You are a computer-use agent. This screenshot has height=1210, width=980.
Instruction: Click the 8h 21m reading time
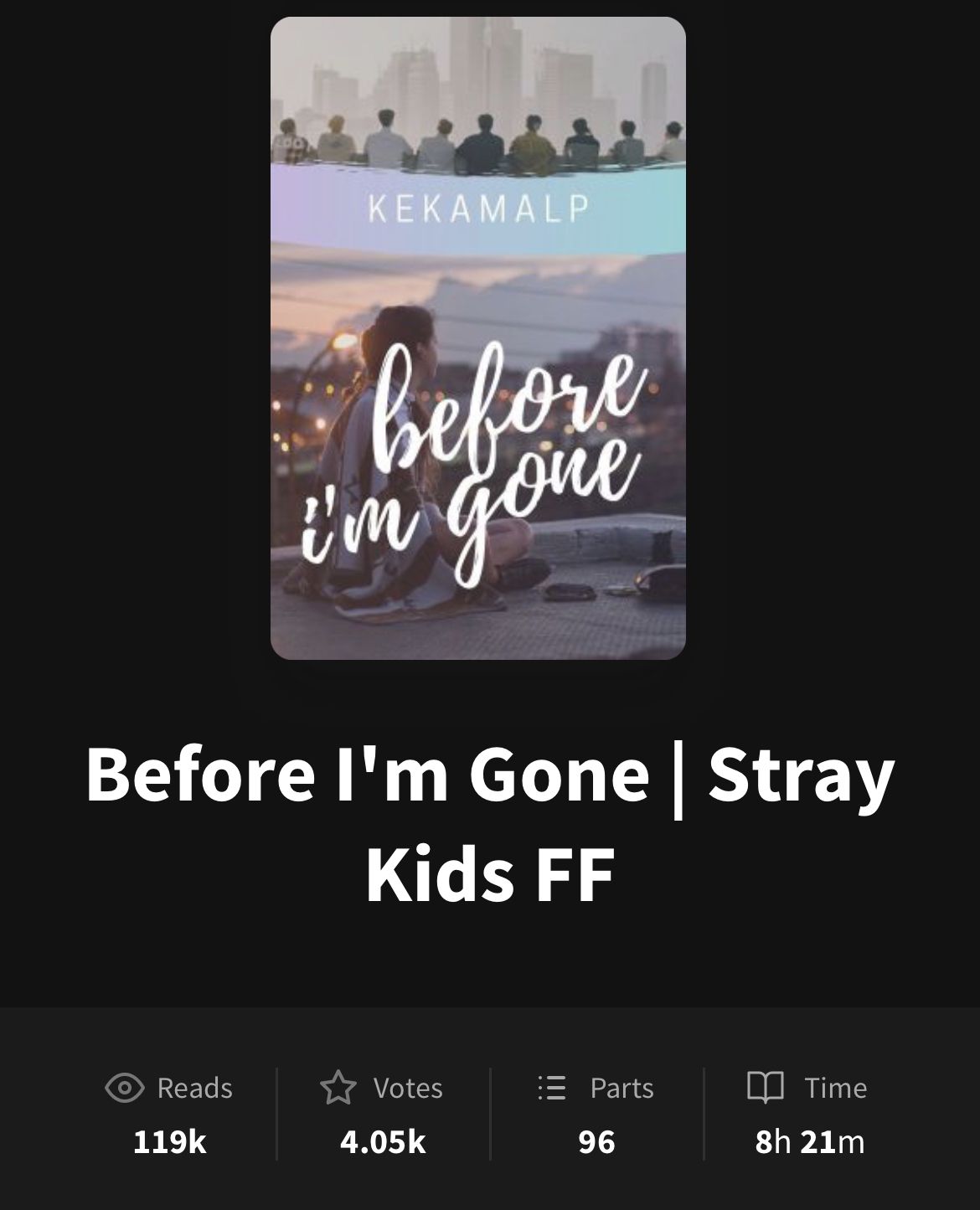click(x=810, y=1142)
